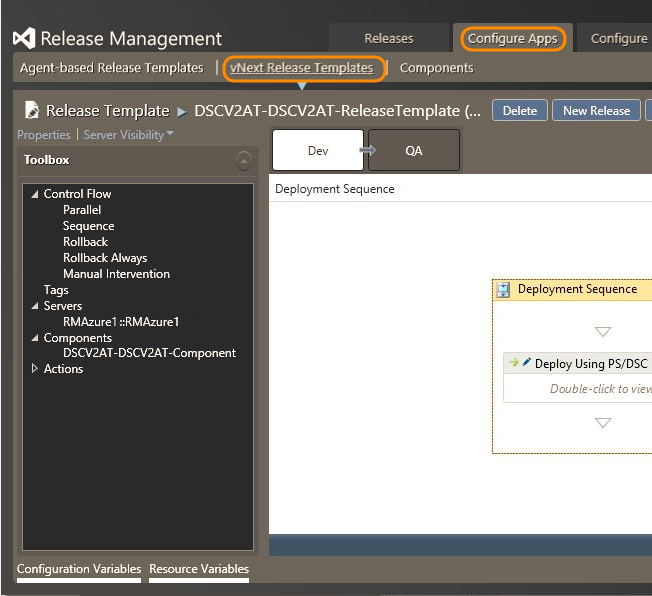
Task: Click the New Release button
Action: [x=596, y=111]
